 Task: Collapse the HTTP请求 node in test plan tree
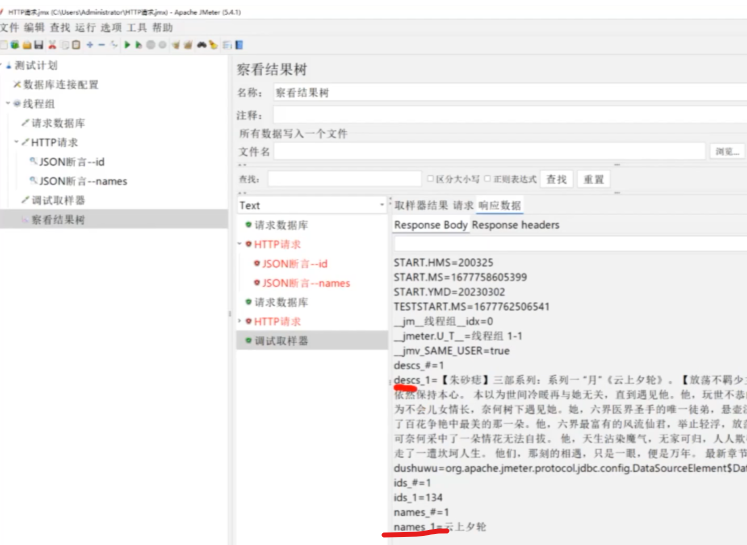[x=16, y=142]
